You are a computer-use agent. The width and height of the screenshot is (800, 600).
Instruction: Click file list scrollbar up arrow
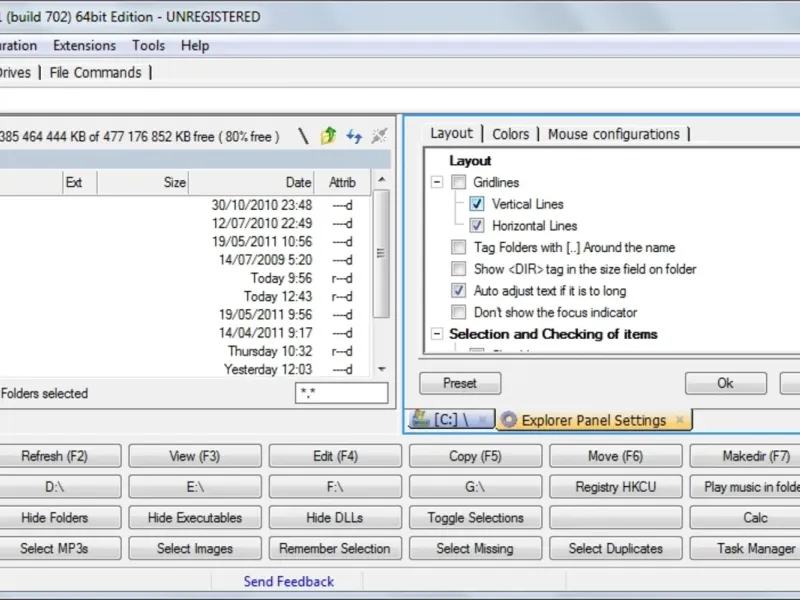[x=382, y=180]
